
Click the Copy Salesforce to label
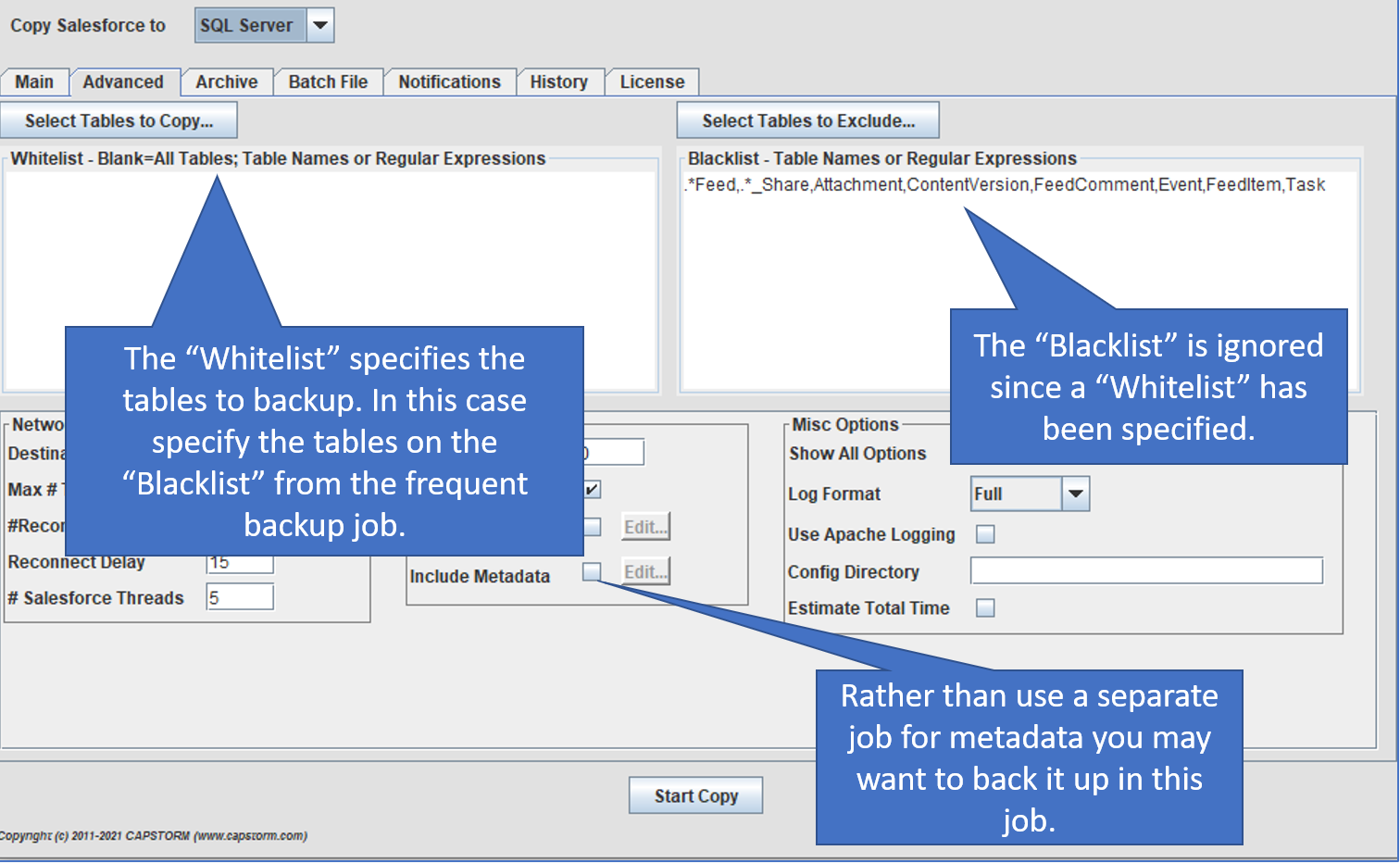[88, 25]
